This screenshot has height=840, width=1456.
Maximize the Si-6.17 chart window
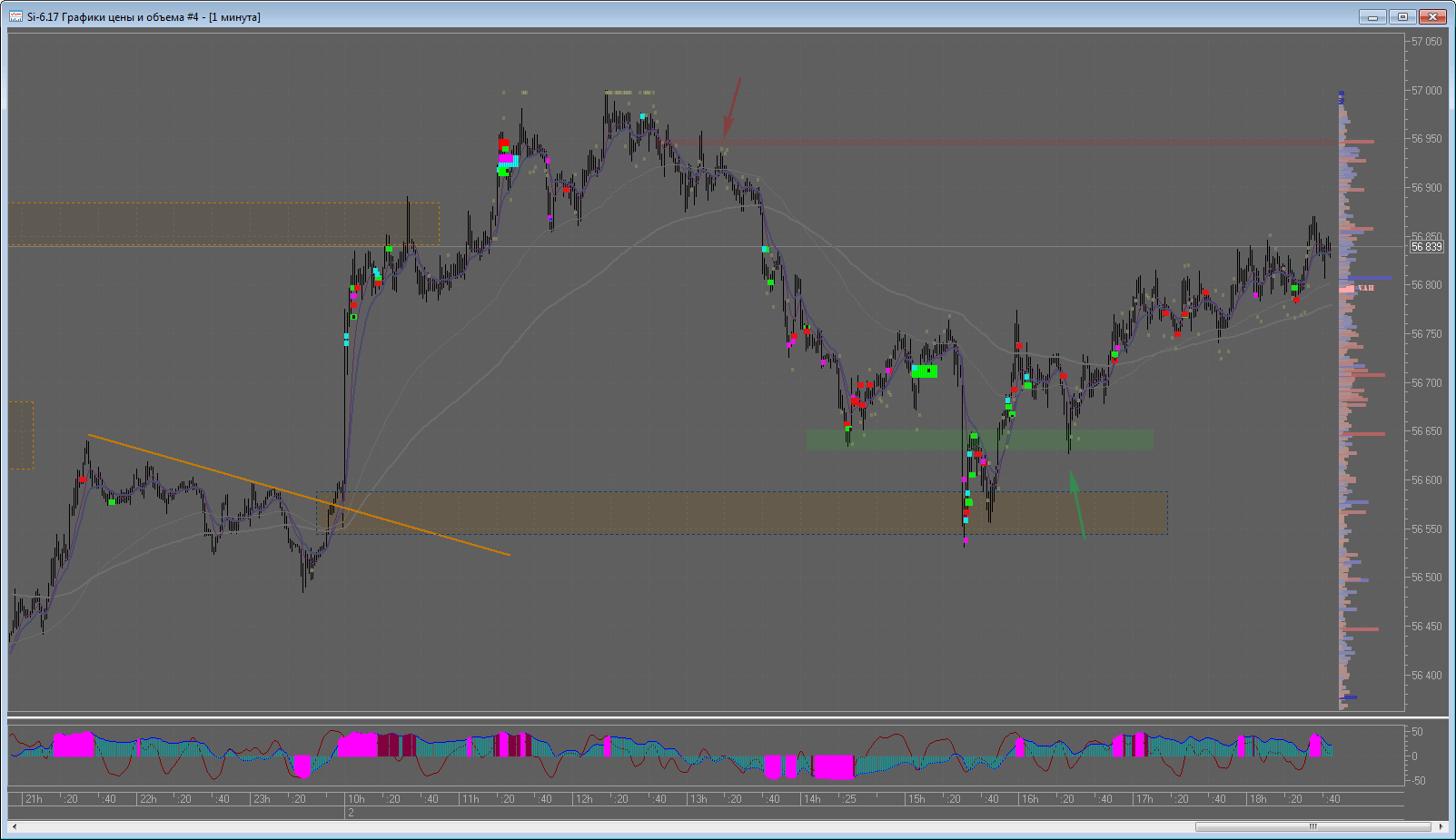[x=1402, y=16]
